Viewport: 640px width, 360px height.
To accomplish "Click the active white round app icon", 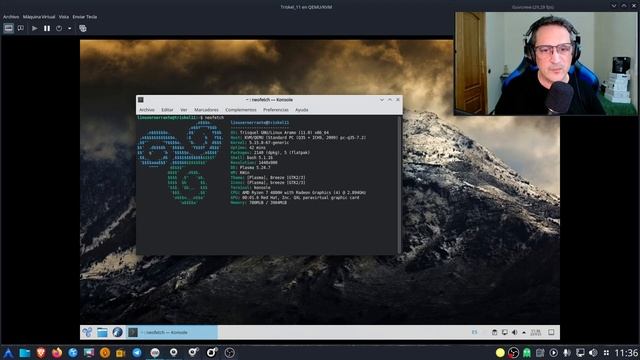I will pos(155,353).
